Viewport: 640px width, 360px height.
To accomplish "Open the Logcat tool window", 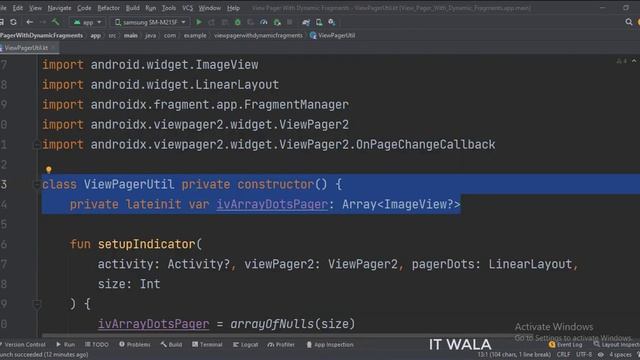I will 245,344.
